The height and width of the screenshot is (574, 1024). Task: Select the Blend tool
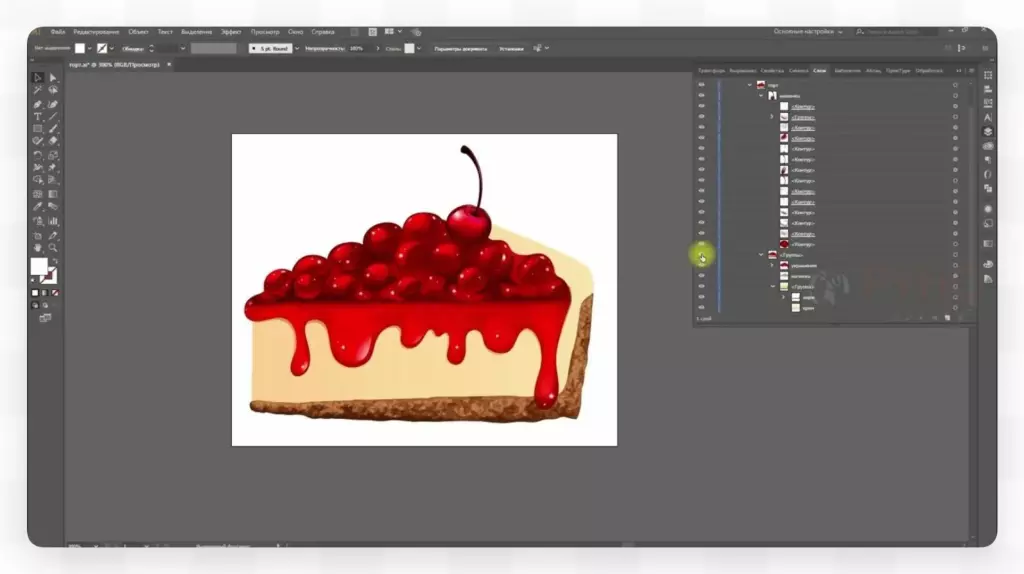tap(53, 206)
